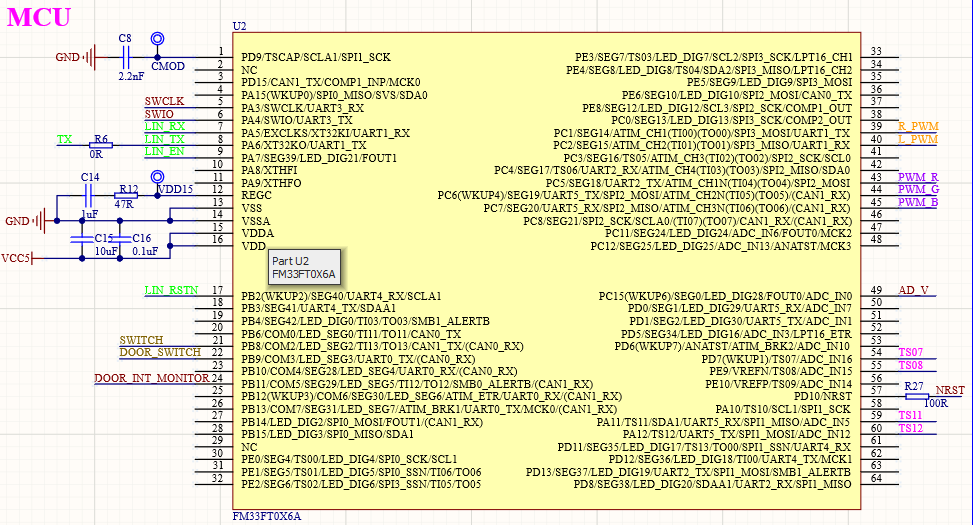Select the U2 designator label
Viewport: 973px width, 525px height.
(239, 25)
